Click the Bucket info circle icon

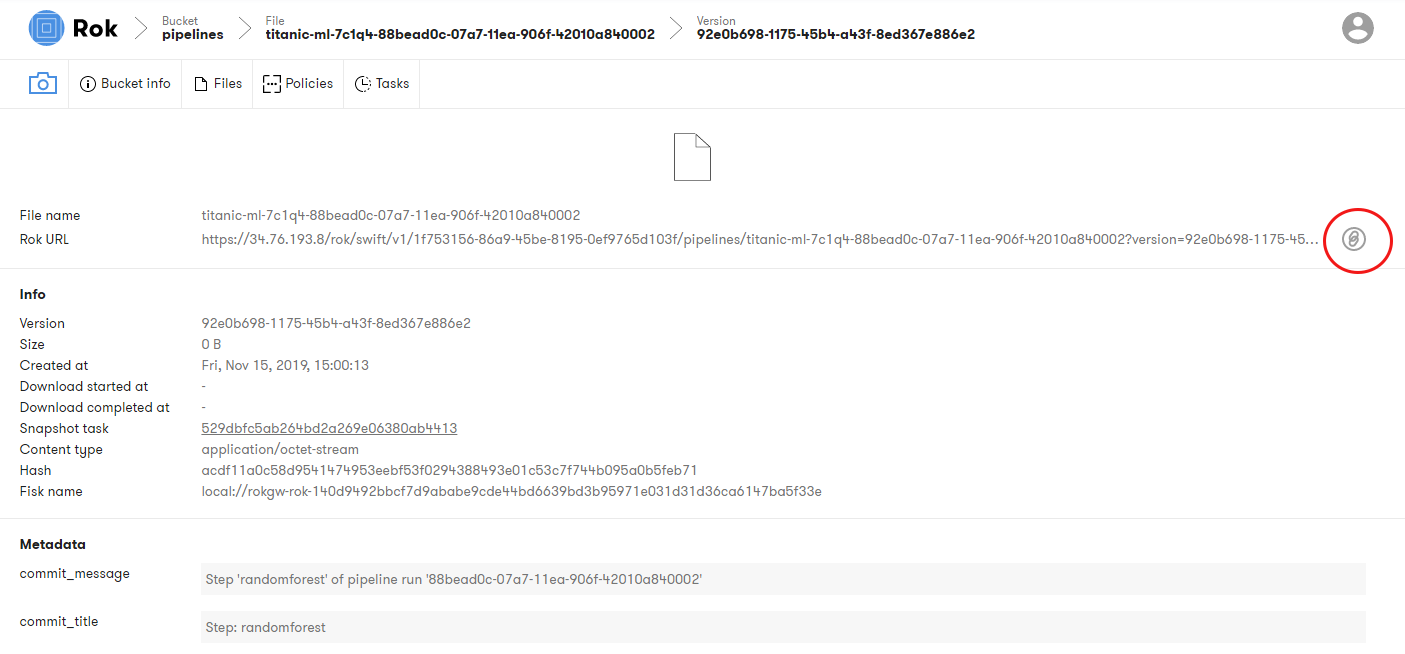88,84
